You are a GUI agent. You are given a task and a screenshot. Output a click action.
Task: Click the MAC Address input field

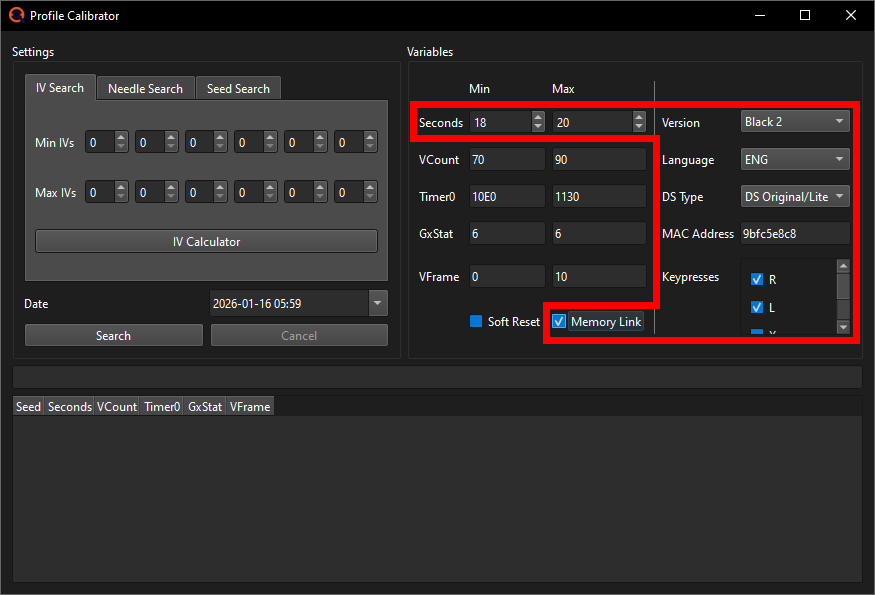click(x=795, y=233)
